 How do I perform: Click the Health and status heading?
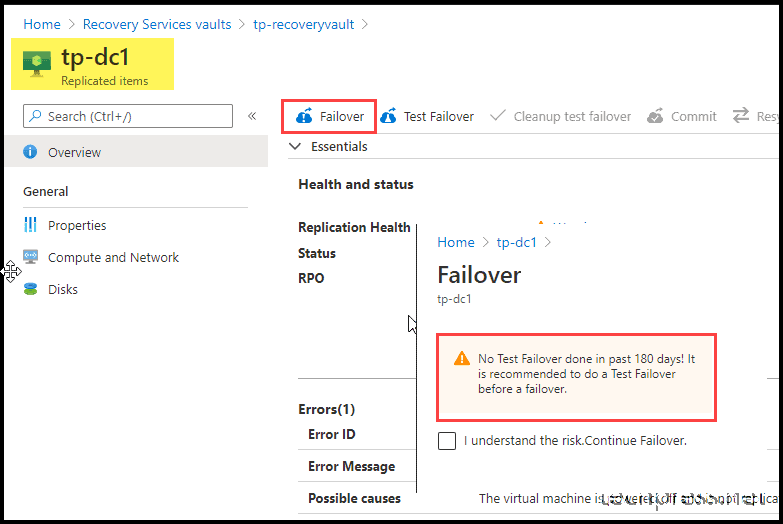(356, 184)
